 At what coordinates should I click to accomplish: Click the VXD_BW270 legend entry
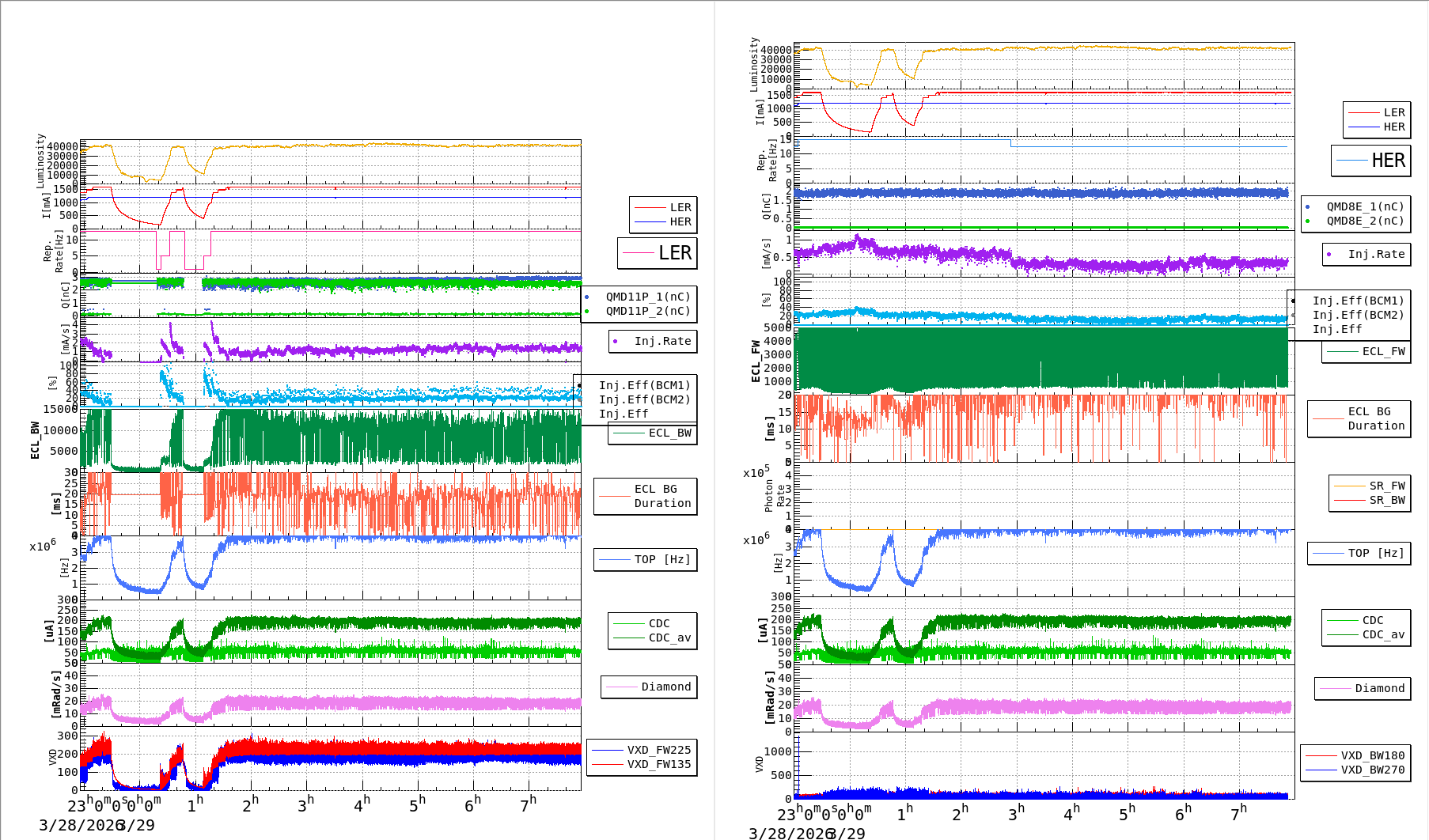pos(1355,770)
